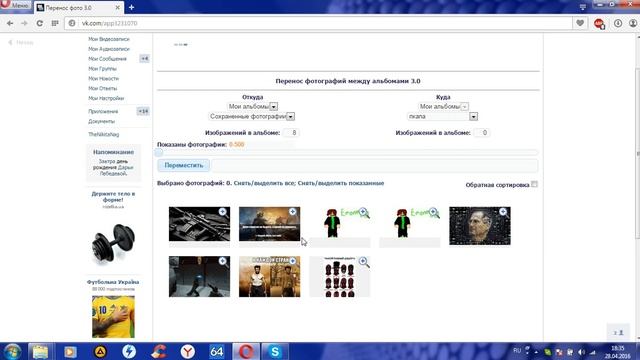Viewport: 640px width, 360px height.
Task: Select the rifle photo thumbnail
Action: tap(199, 224)
